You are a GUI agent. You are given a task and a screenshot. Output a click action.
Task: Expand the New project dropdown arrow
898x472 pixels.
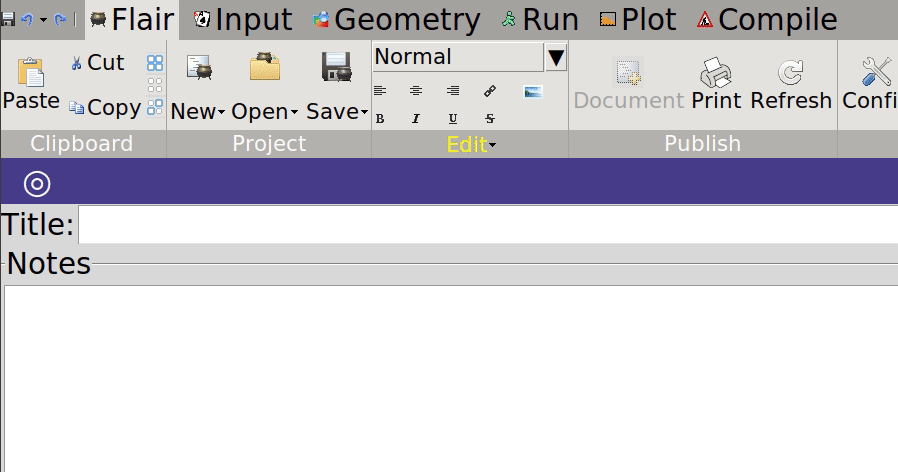pos(222,112)
